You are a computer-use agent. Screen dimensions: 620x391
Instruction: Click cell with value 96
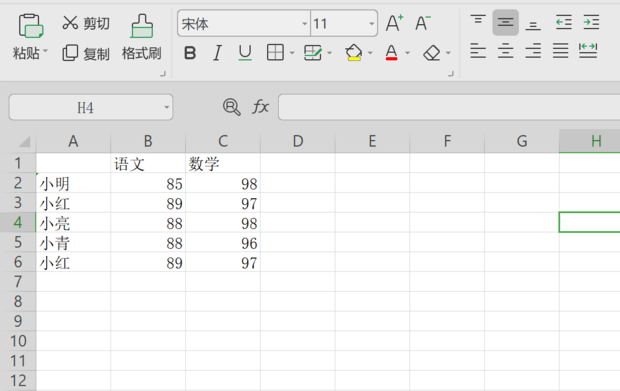pyautogui.click(x=223, y=242)
